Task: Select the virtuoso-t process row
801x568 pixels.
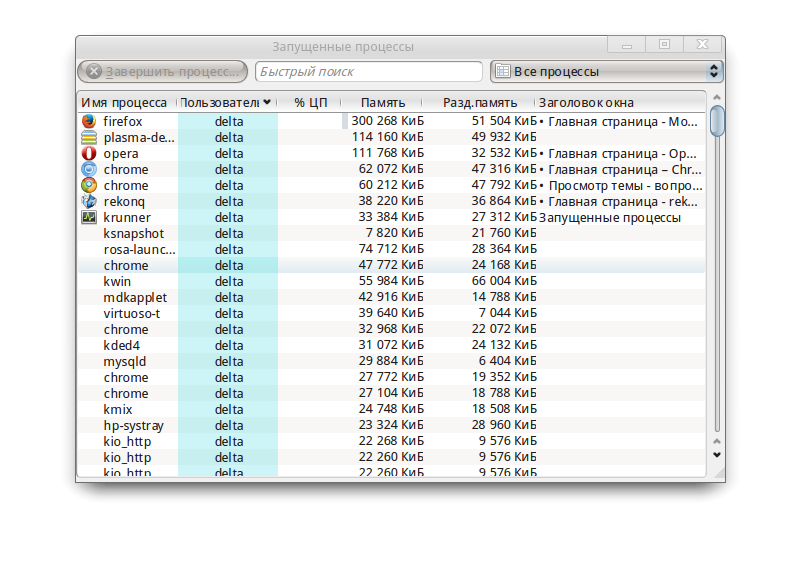Action: click(x=392, y=313)
